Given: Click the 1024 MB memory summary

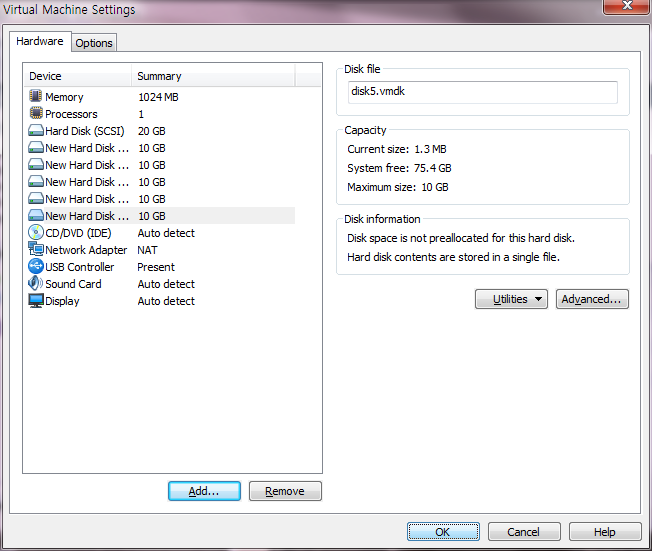Looking at the screenshot, I should [158, 97].
